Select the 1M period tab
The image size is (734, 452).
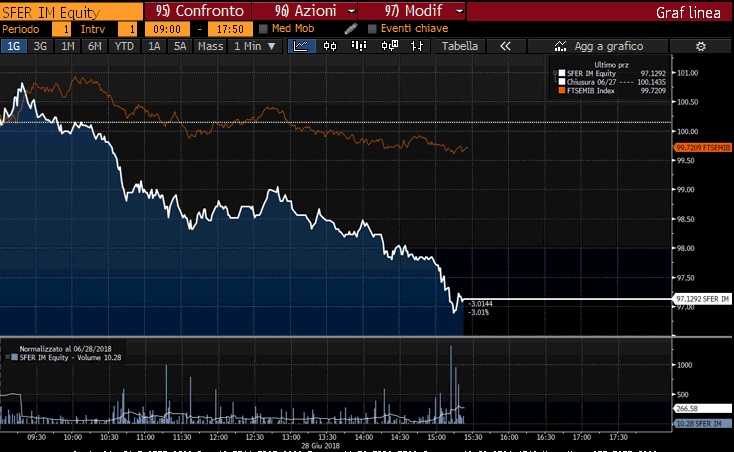(68, 46)
